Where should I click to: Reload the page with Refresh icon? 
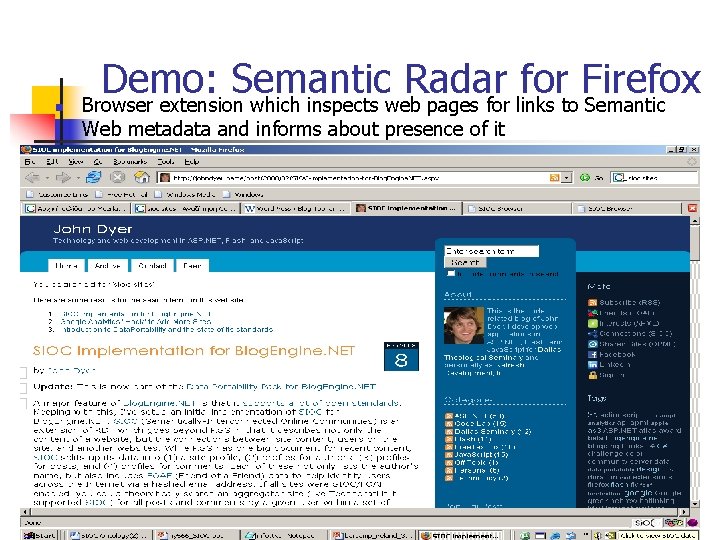pyautogui.click(x=94, y=177)
